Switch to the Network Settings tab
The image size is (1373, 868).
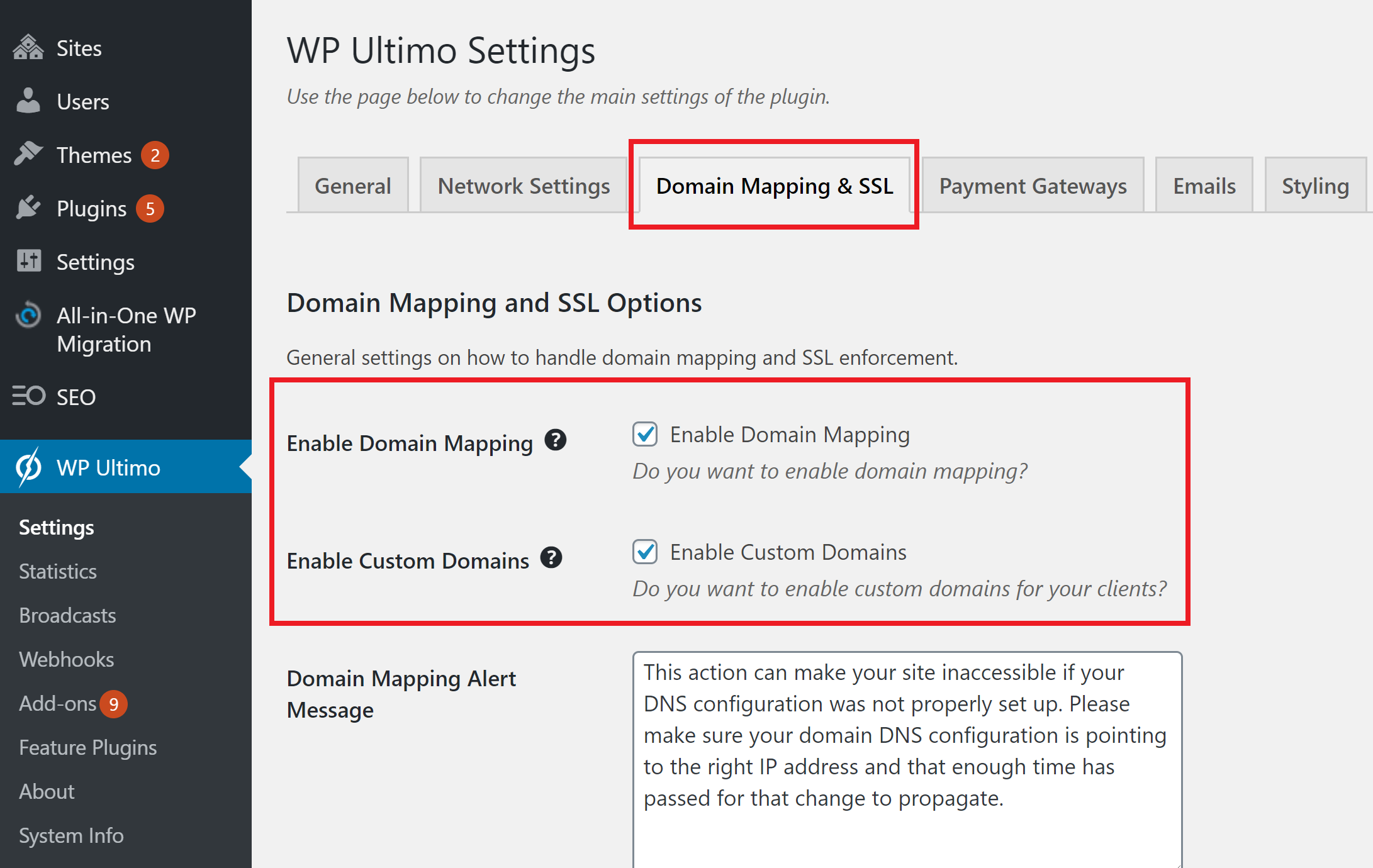click(524, 186)
